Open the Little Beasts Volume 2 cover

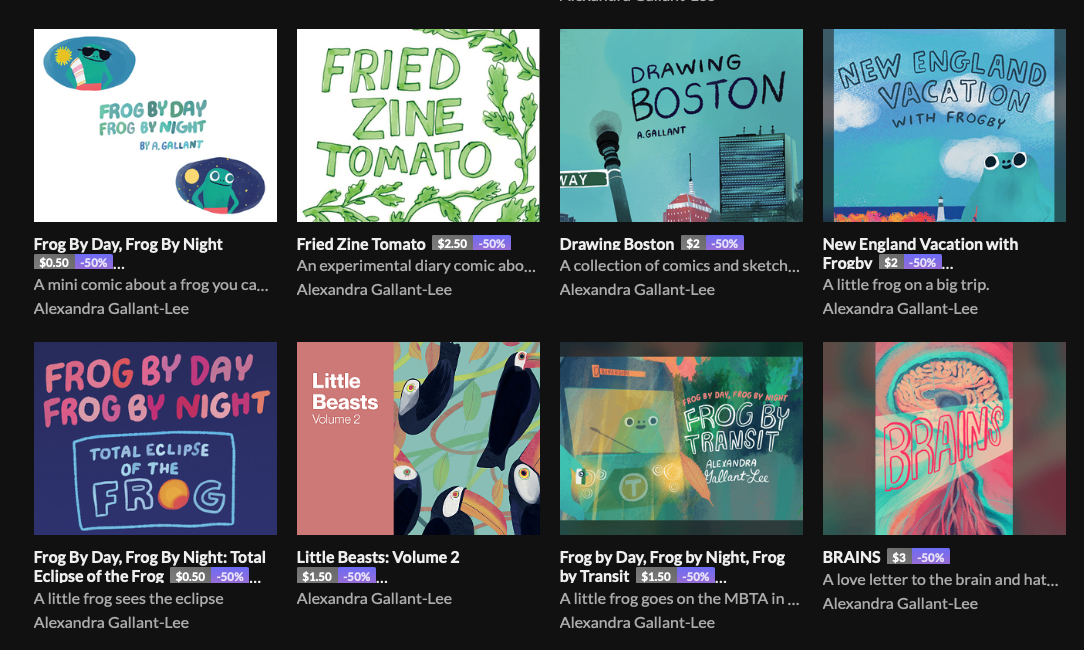click(x=418, y=438)
